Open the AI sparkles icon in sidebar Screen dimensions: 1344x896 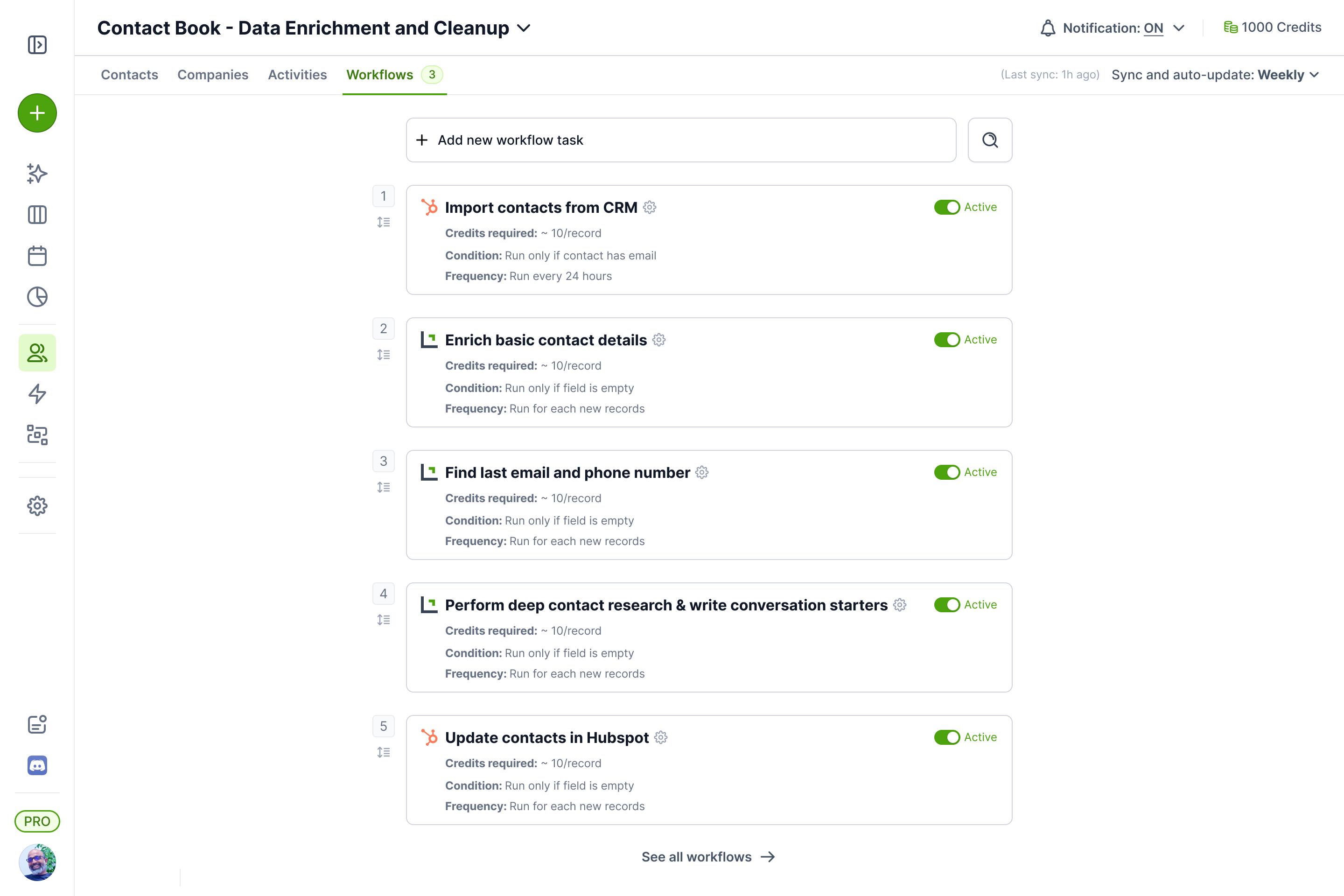tap(37, 174)
